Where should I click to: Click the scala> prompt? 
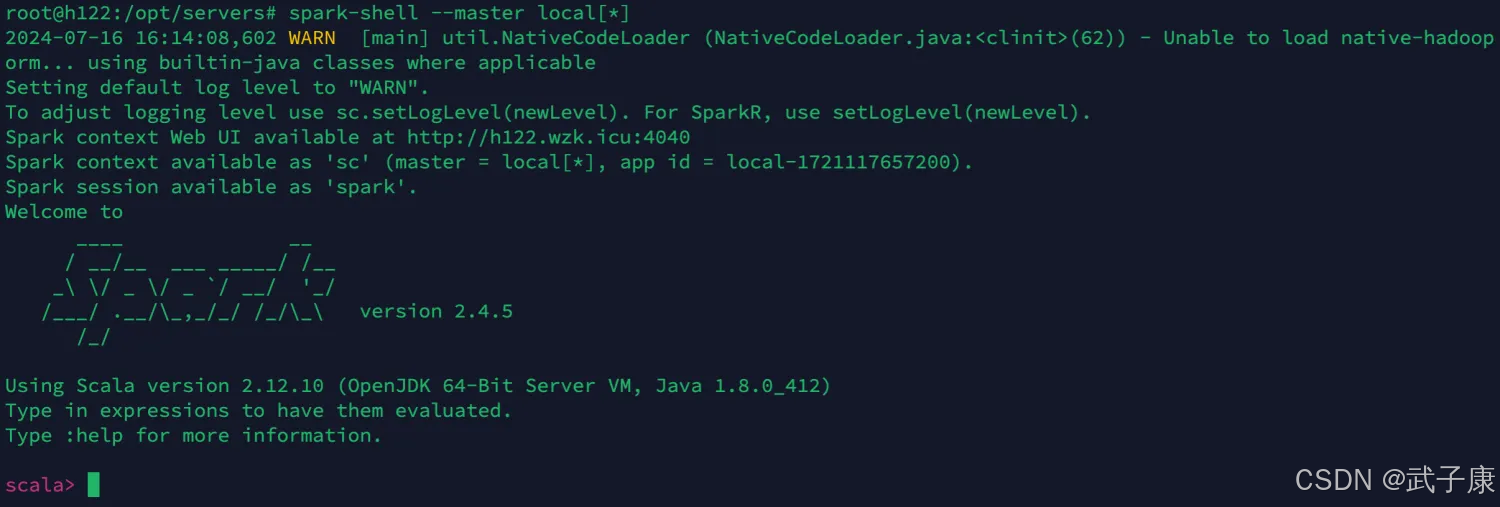40,485
